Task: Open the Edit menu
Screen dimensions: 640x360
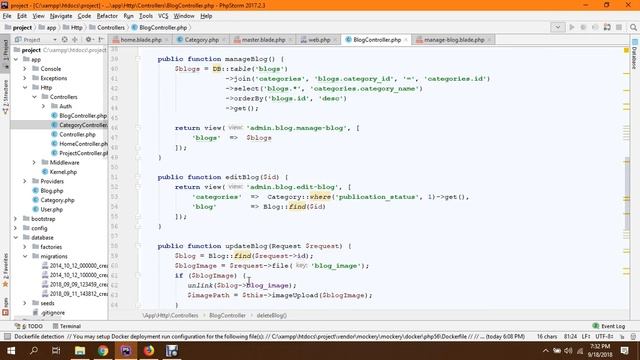Action: (22, 16)
